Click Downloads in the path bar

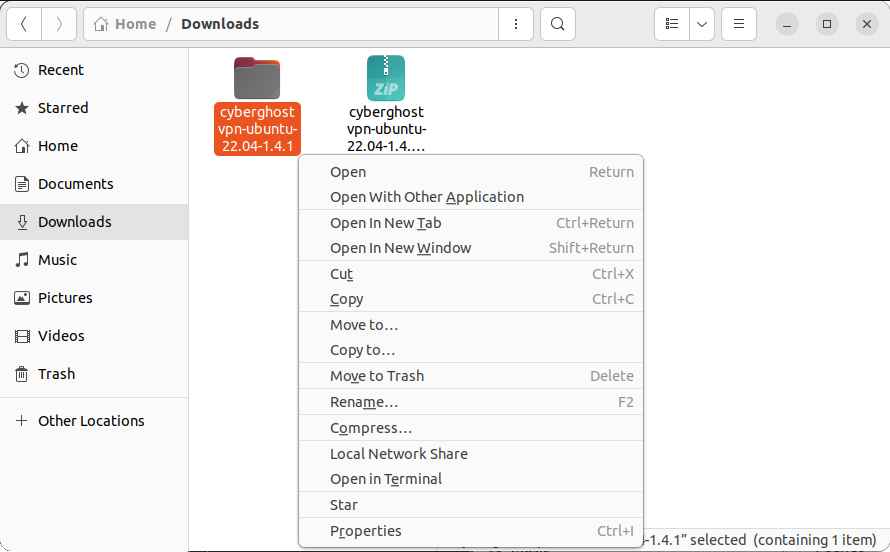(x=220, y=24)
